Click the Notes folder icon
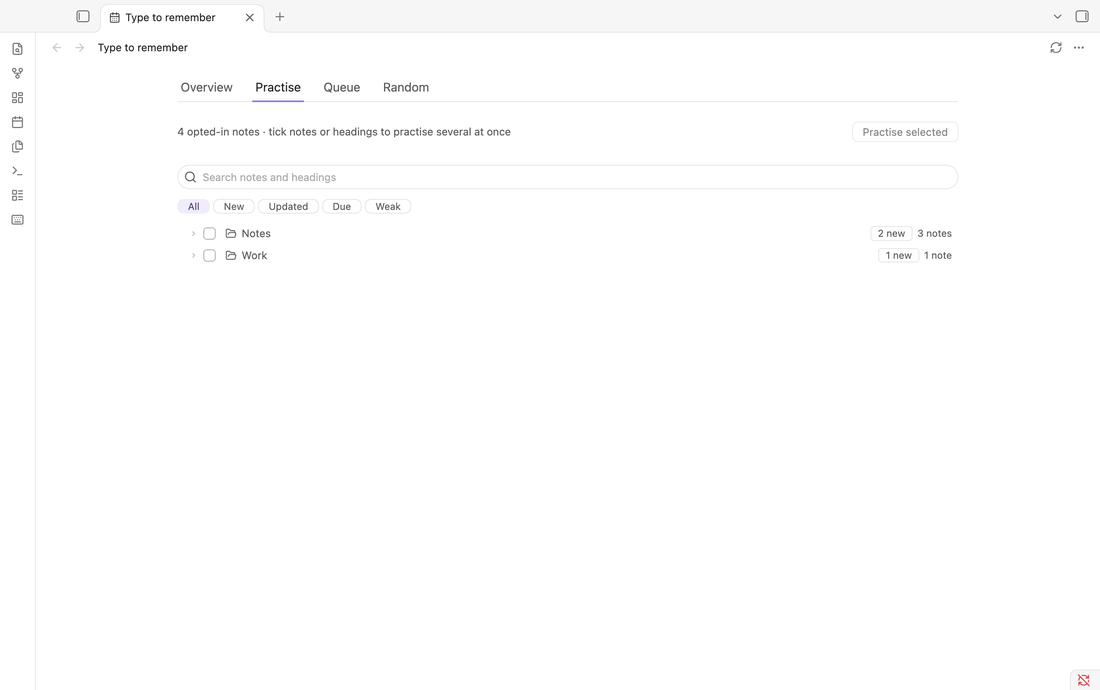Image resolution: width=1100 pixels, height=690 pixels. (x=231, y=234)
